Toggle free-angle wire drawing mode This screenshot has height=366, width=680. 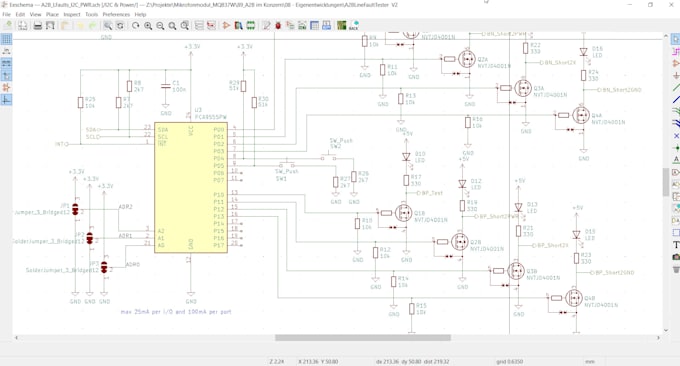(6, 100)
